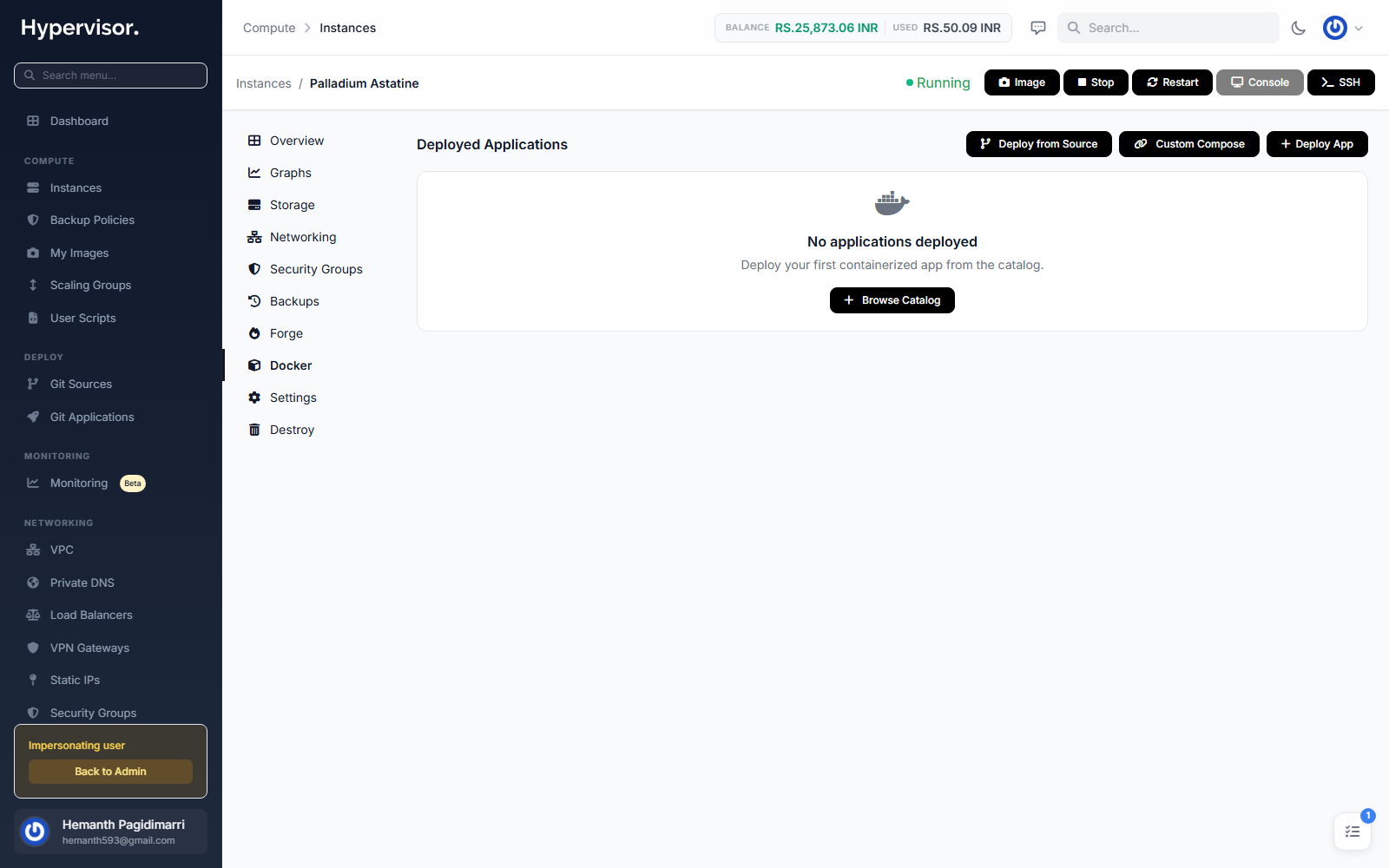Stop the running instance
This screenshot has width=1389, height=868.
coord(1096,82)
